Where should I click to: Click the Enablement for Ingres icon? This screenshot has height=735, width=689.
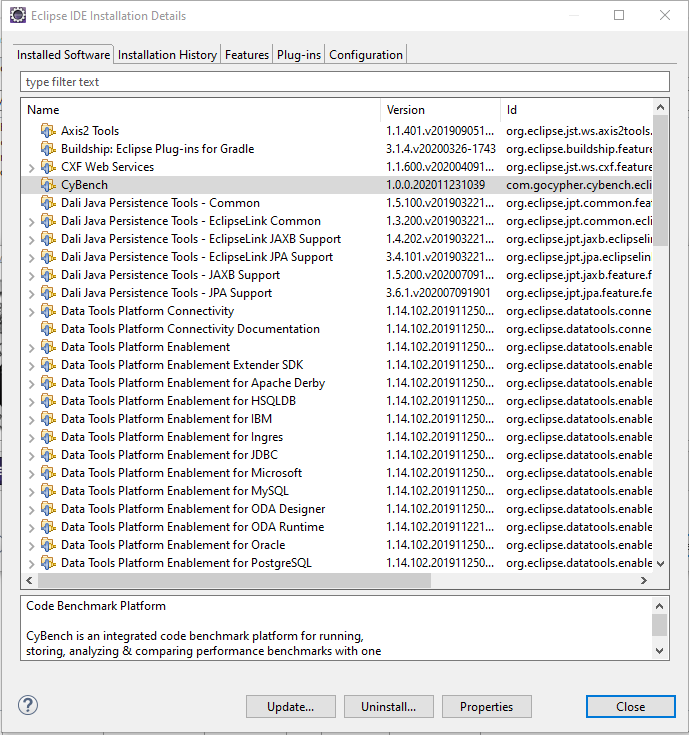(x=48, y=437)
